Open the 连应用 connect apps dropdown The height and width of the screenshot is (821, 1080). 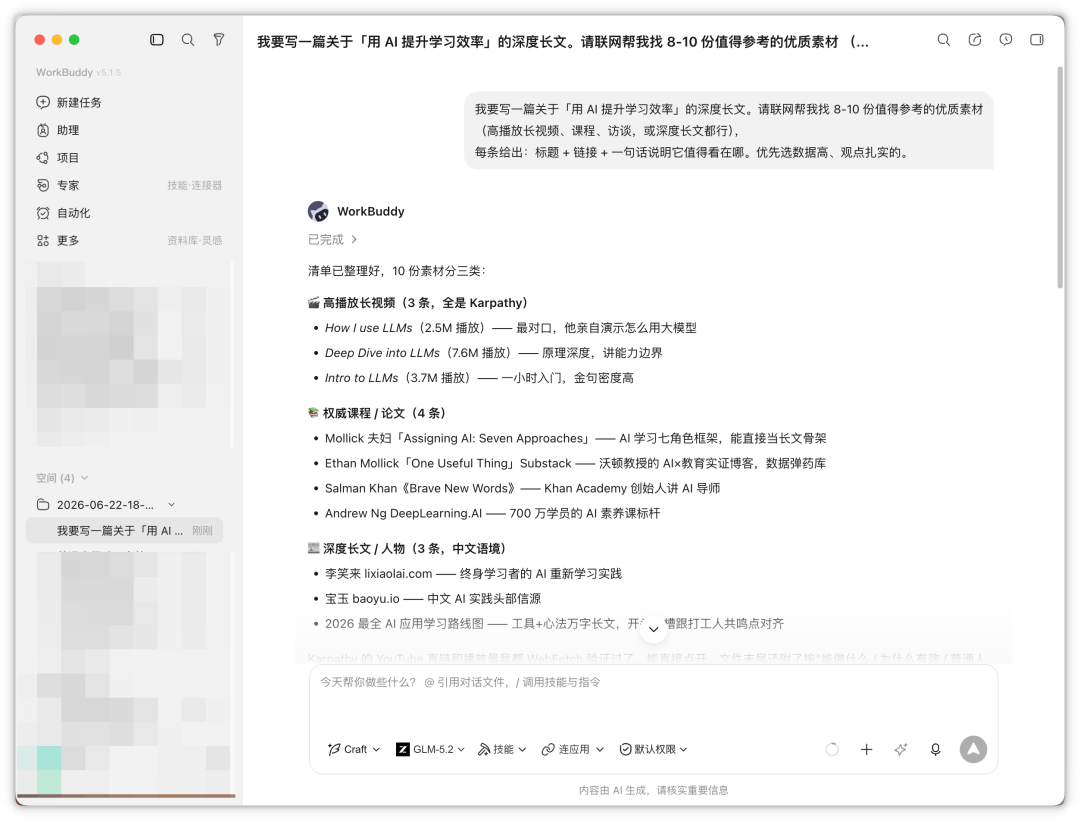click(x=572, y=749)
